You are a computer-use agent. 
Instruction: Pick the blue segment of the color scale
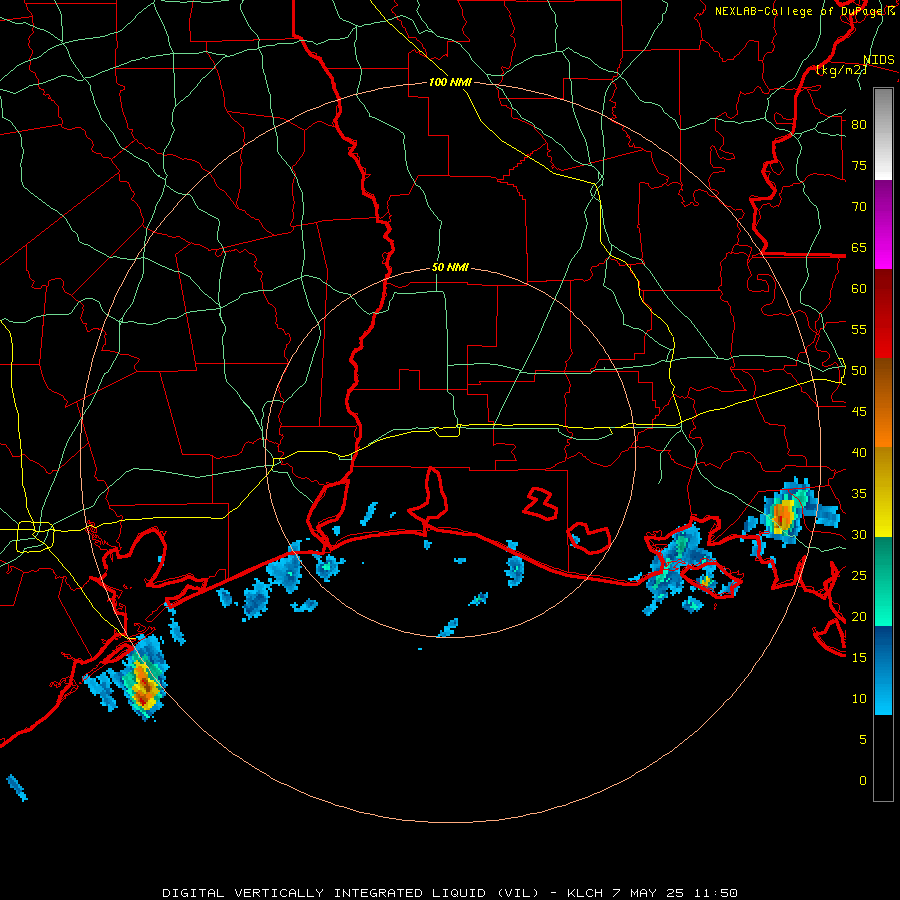tap(883, 670)
